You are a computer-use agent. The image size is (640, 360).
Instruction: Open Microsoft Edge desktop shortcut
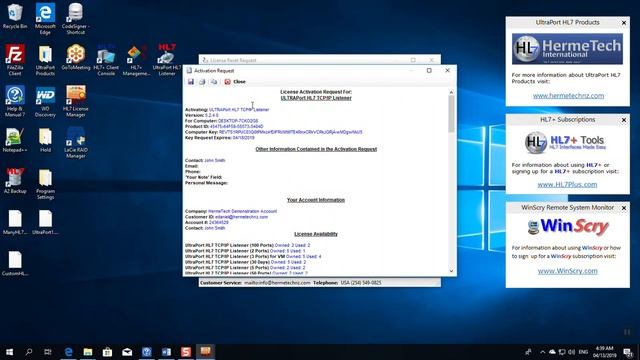tap(45, 18)
